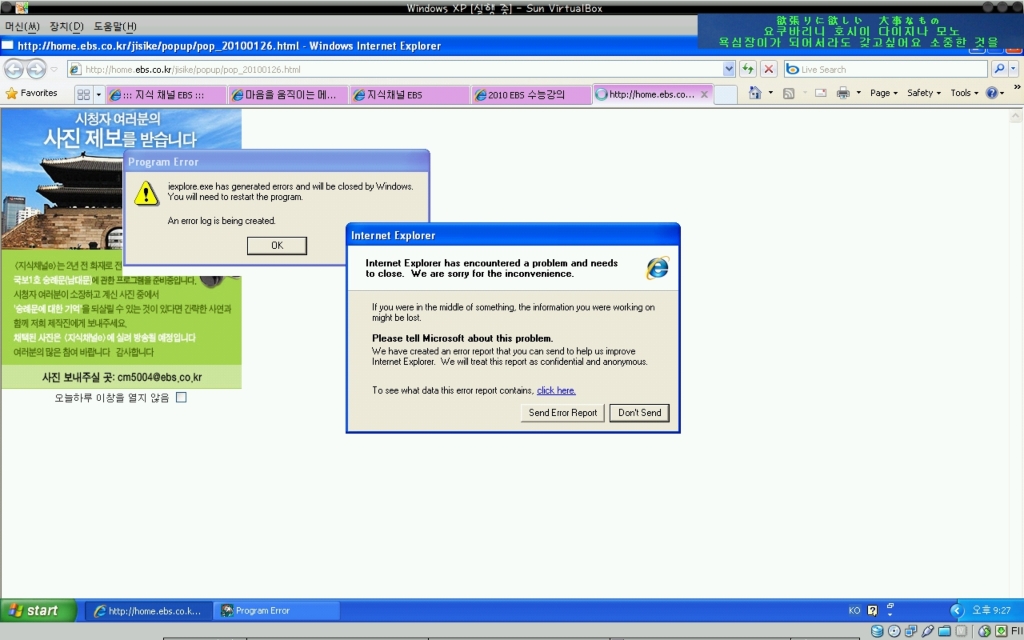Open the Quick Tabs grid icon
The width and height of the screenshot is (1024, 640).
pos(84,94)
